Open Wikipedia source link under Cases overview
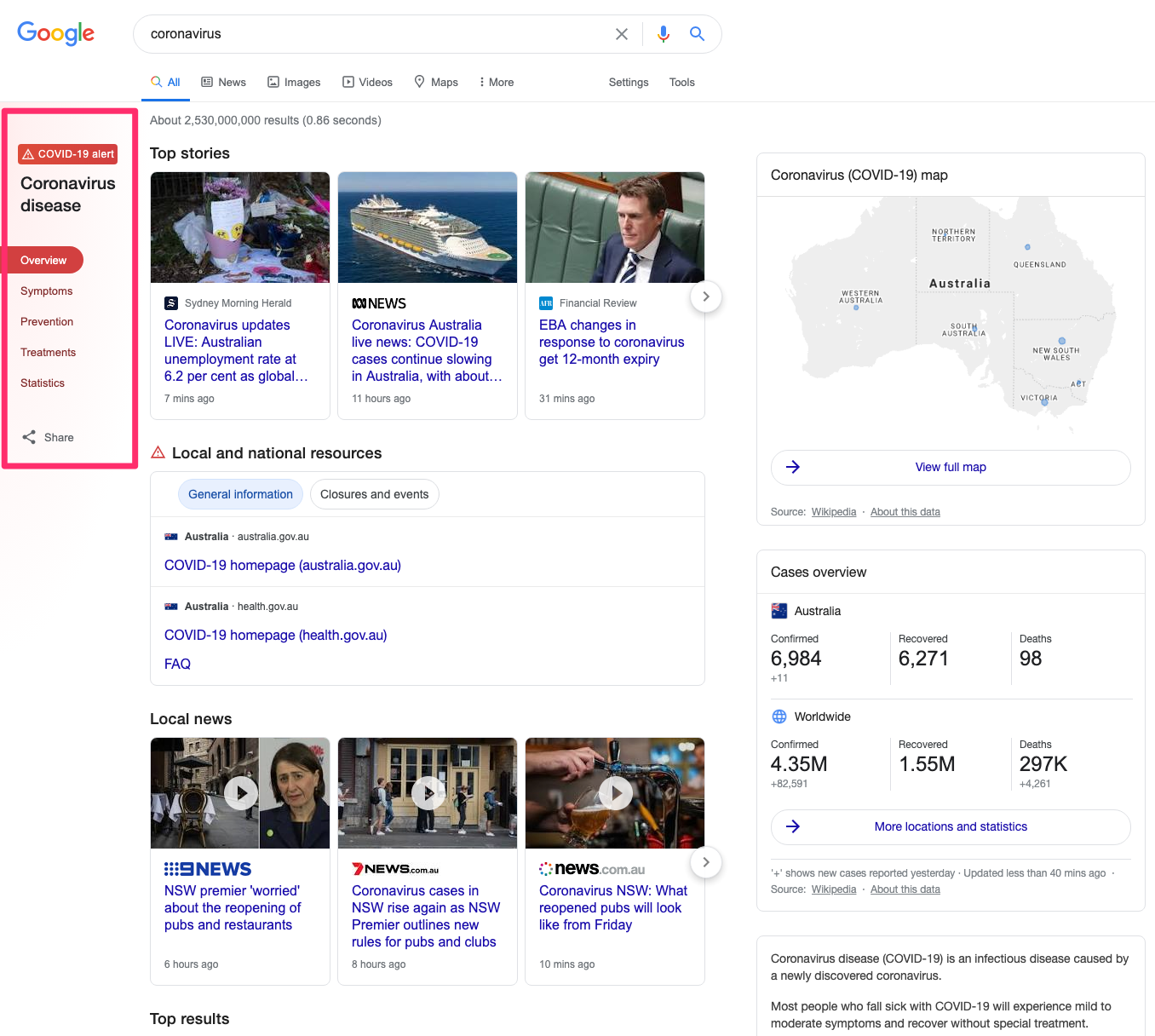1155x1036 pixels. 834,889
